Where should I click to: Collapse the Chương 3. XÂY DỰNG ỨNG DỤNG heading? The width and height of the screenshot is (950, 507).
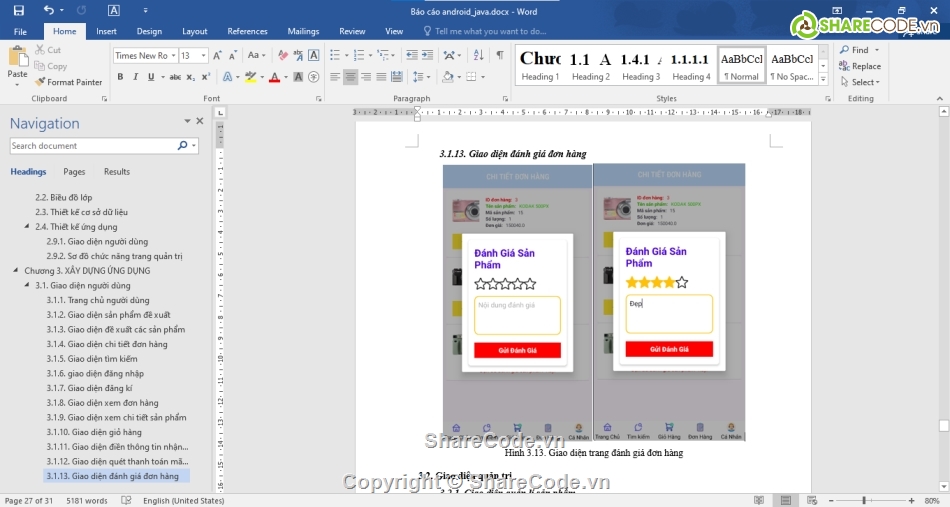coord(16,271)
